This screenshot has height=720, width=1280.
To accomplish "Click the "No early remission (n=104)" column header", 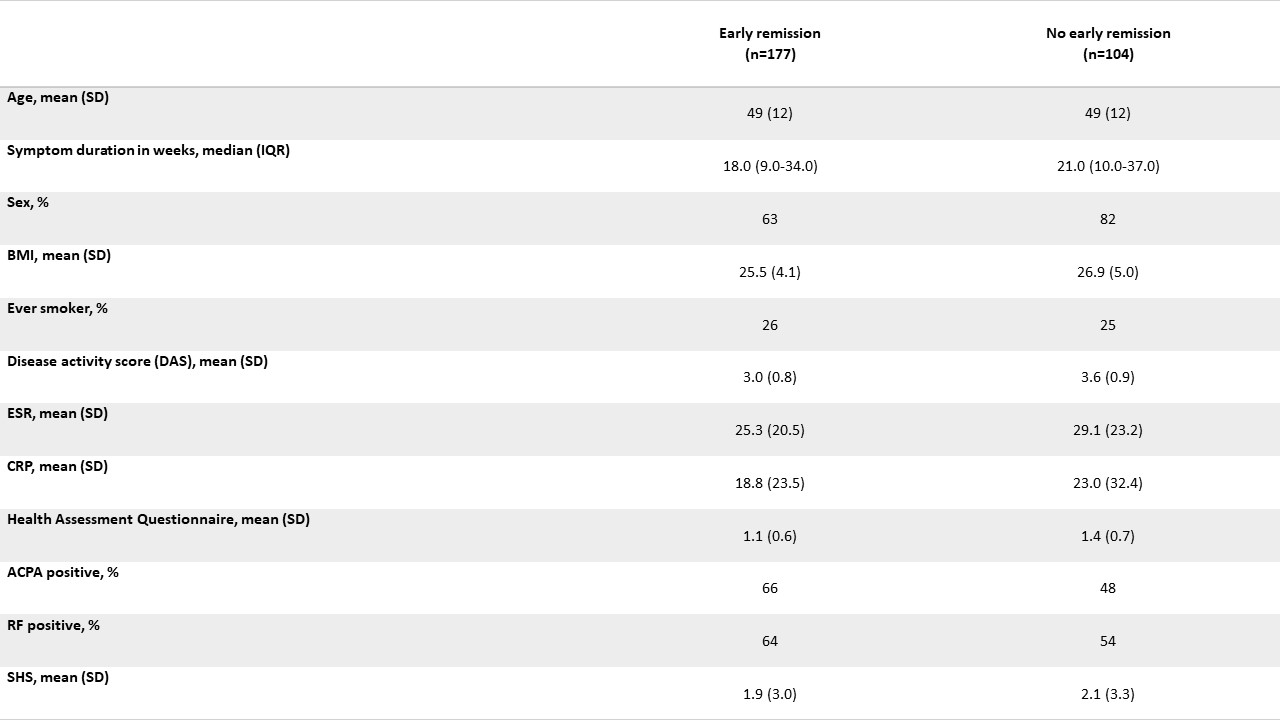I will [1107, 44].
